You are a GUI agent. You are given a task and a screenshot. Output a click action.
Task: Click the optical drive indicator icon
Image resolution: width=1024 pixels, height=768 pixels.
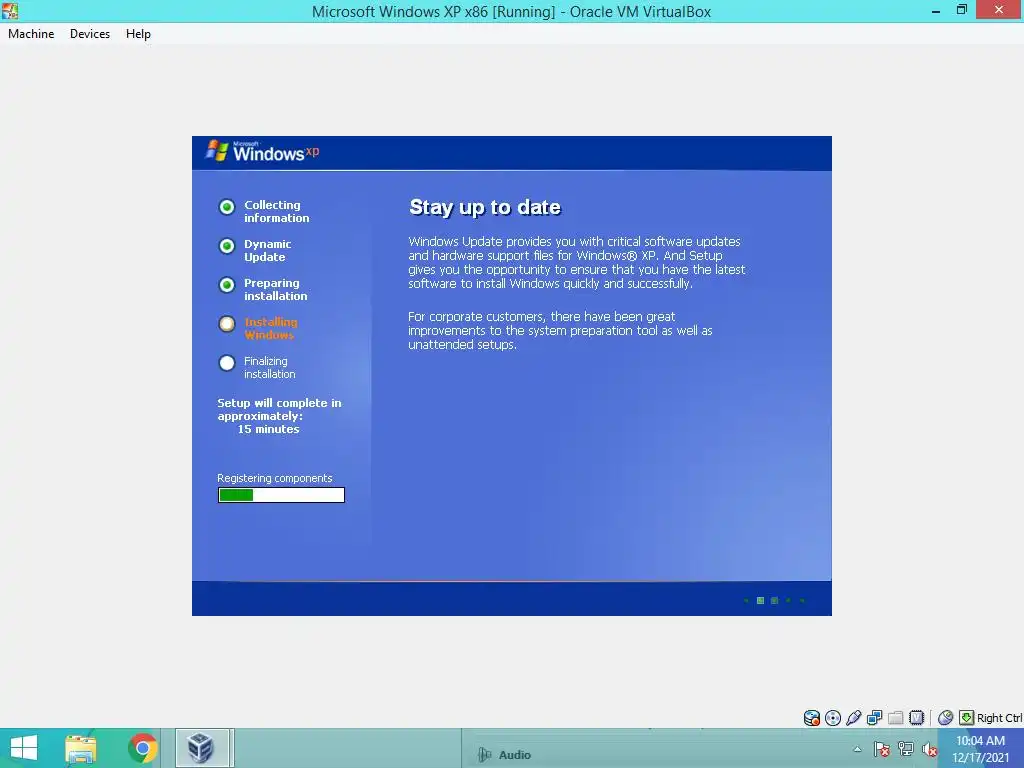833,718
